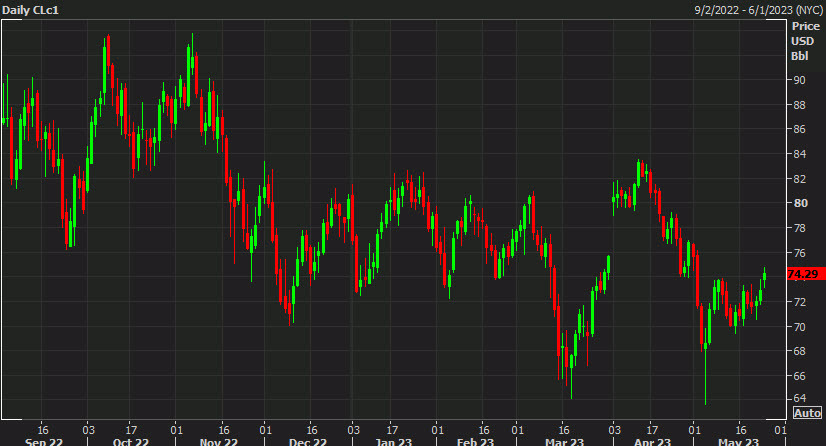Click the USD currency label

point(802,41)
